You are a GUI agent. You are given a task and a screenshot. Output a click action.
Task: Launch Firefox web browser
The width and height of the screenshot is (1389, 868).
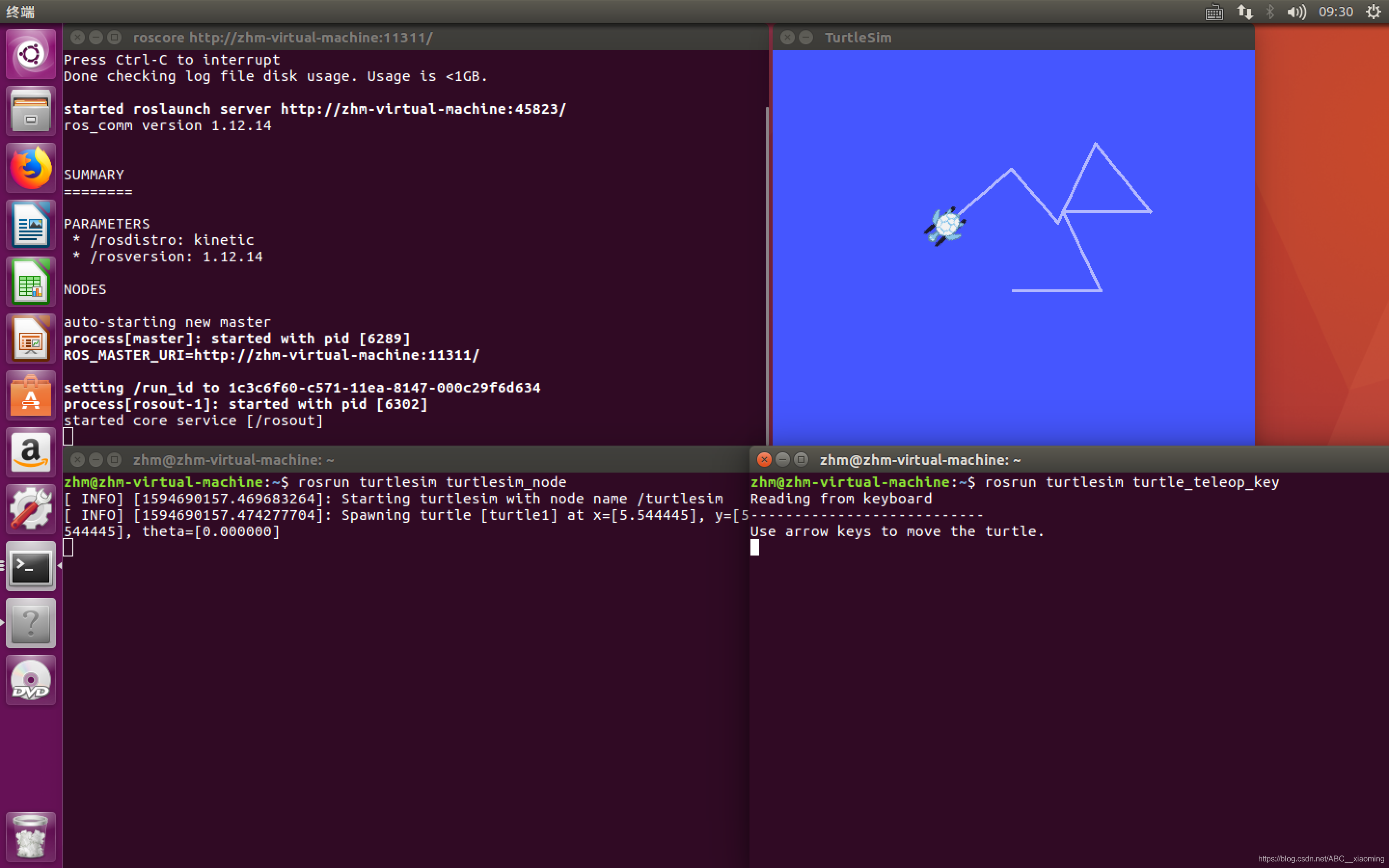(x=30, y=168)
